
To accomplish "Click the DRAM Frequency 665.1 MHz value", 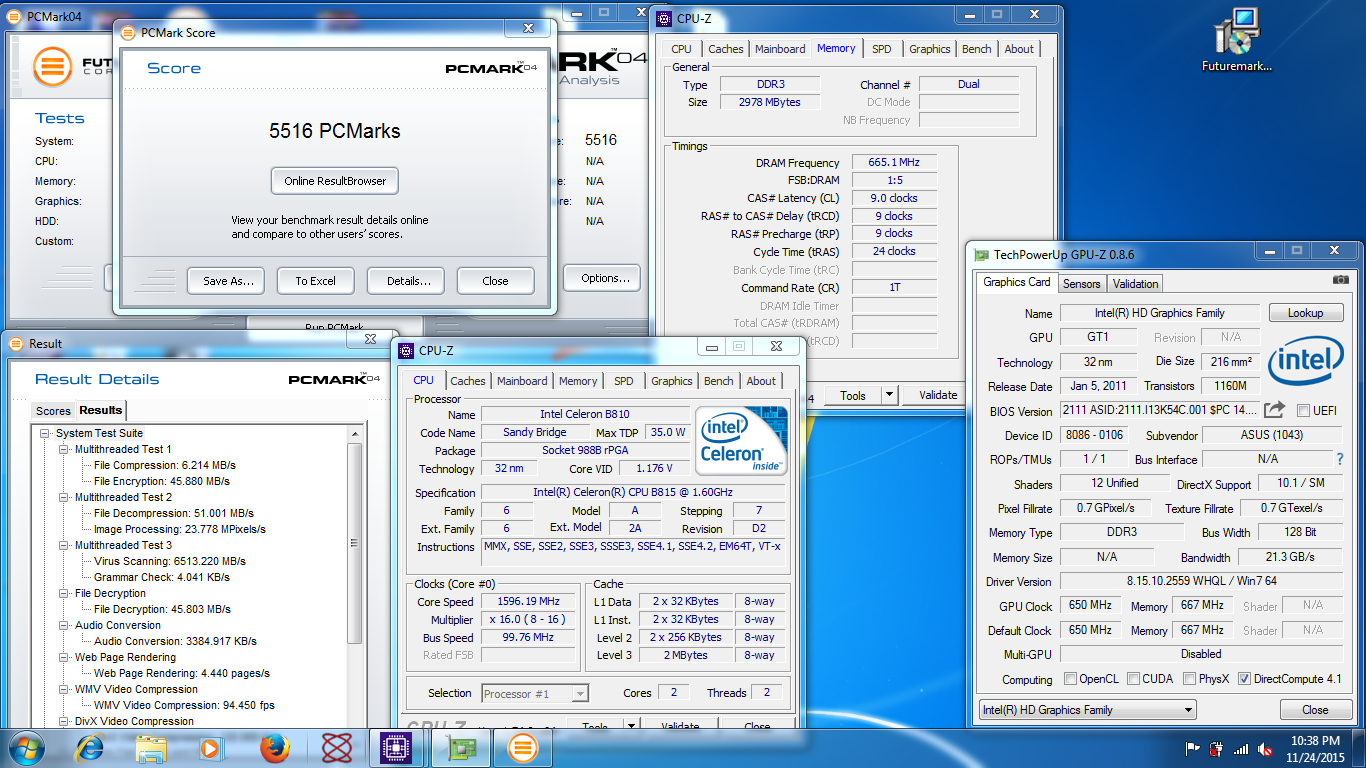I will point(895,162).
